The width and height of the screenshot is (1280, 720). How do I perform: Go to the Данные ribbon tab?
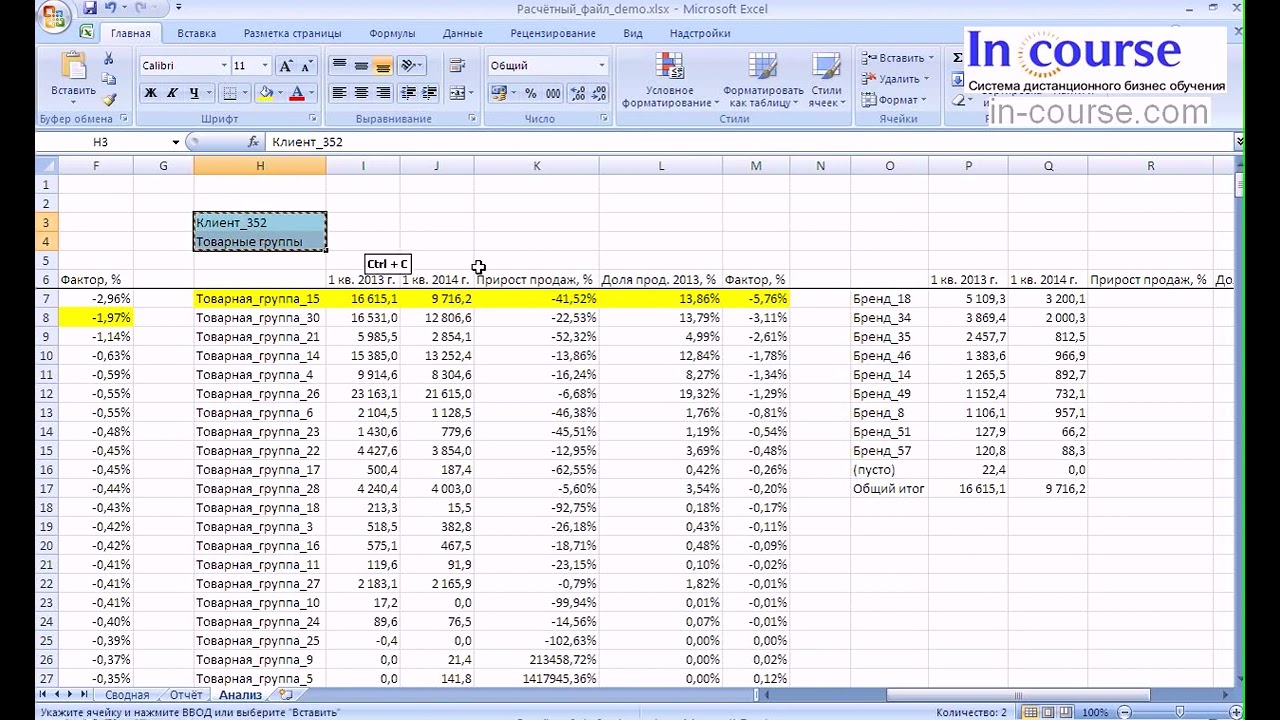[x=463, y=33]
